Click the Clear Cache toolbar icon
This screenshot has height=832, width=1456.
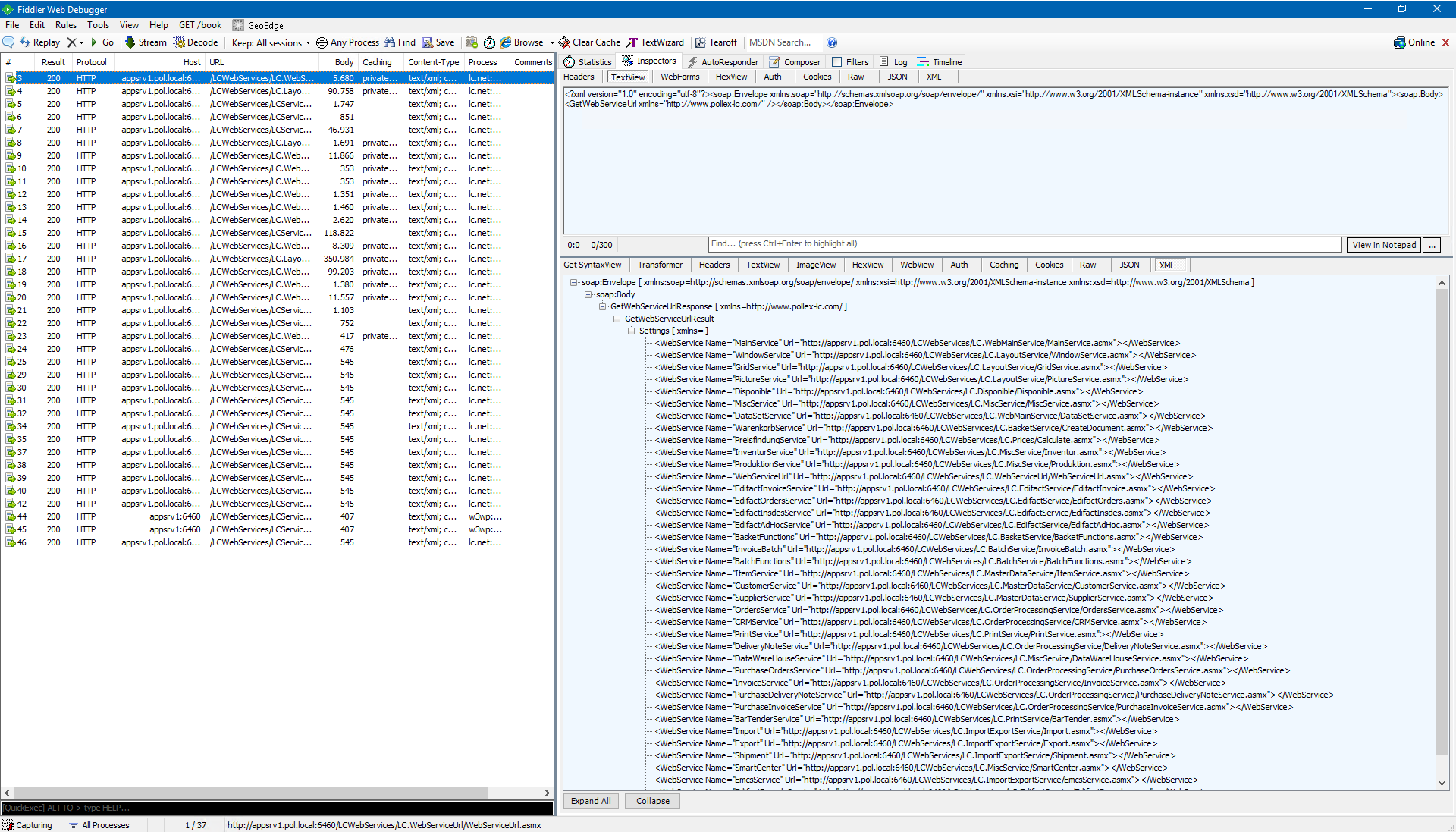[564, 42]
